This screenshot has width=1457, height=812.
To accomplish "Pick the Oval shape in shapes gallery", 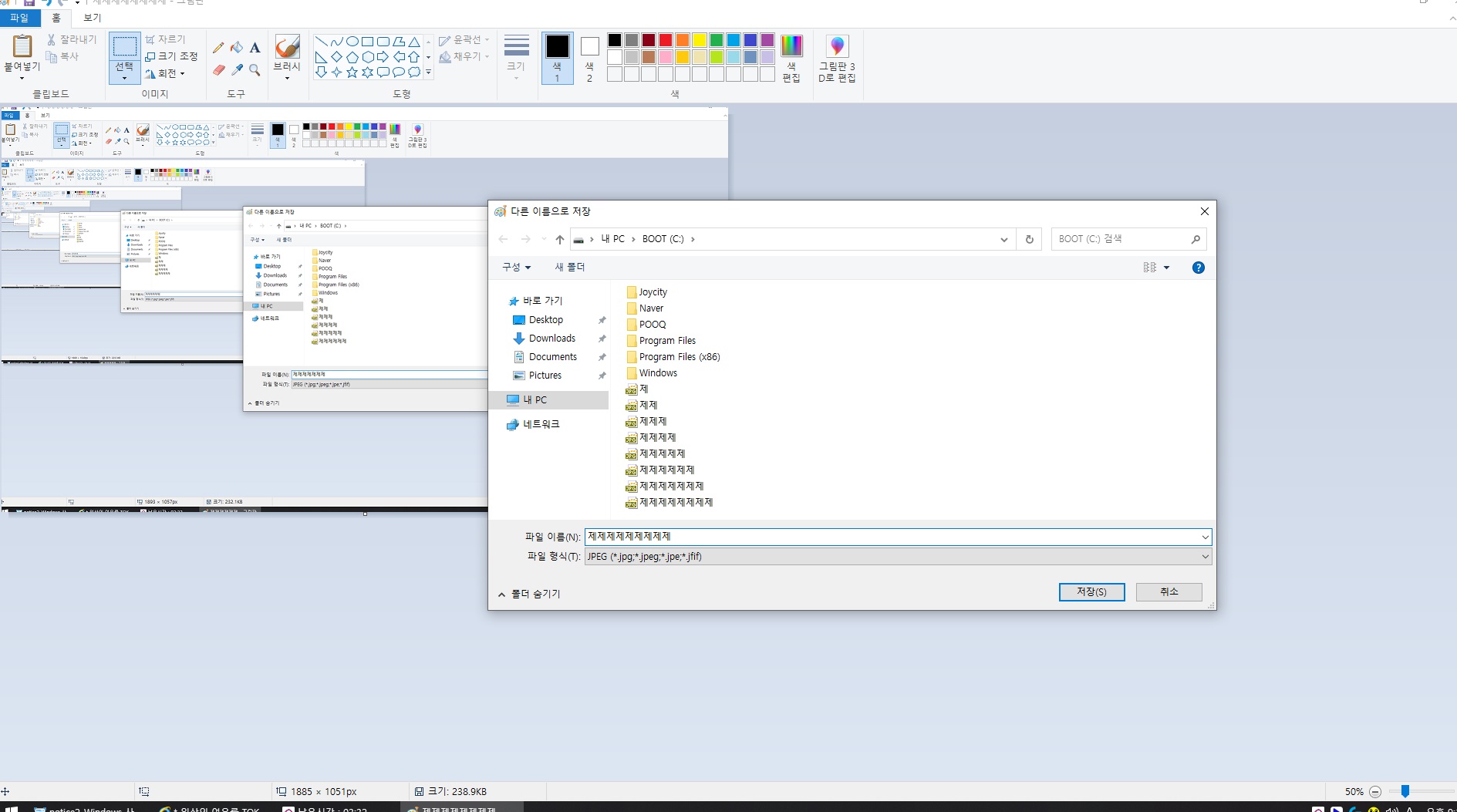I will [x=352, y=42].
